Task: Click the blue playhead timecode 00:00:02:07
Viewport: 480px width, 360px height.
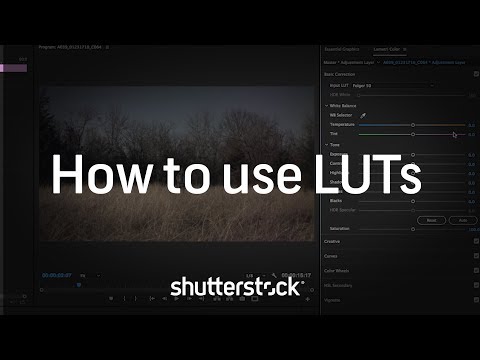Action: pos(57,275)
